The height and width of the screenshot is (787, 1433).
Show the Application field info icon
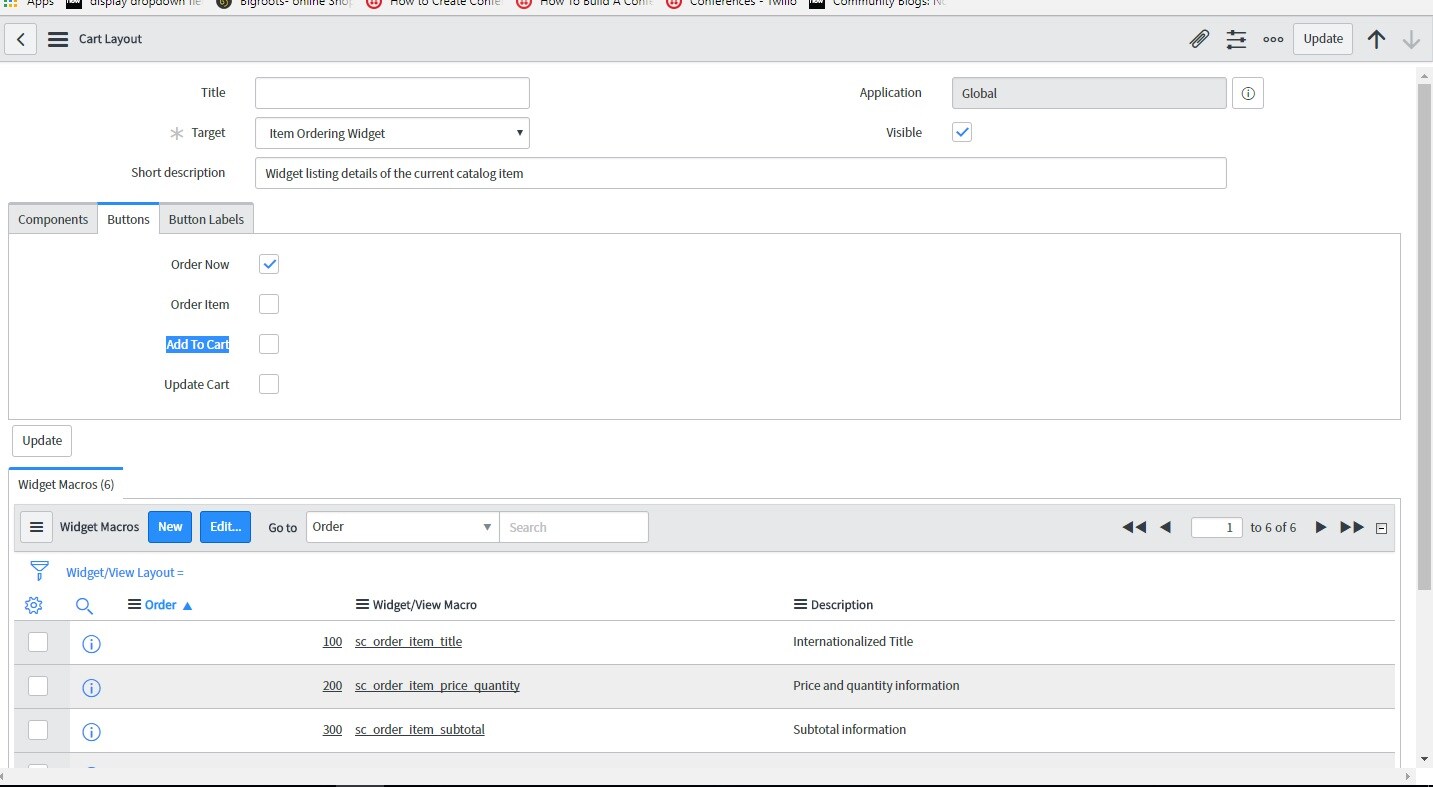coord(1248,93)
